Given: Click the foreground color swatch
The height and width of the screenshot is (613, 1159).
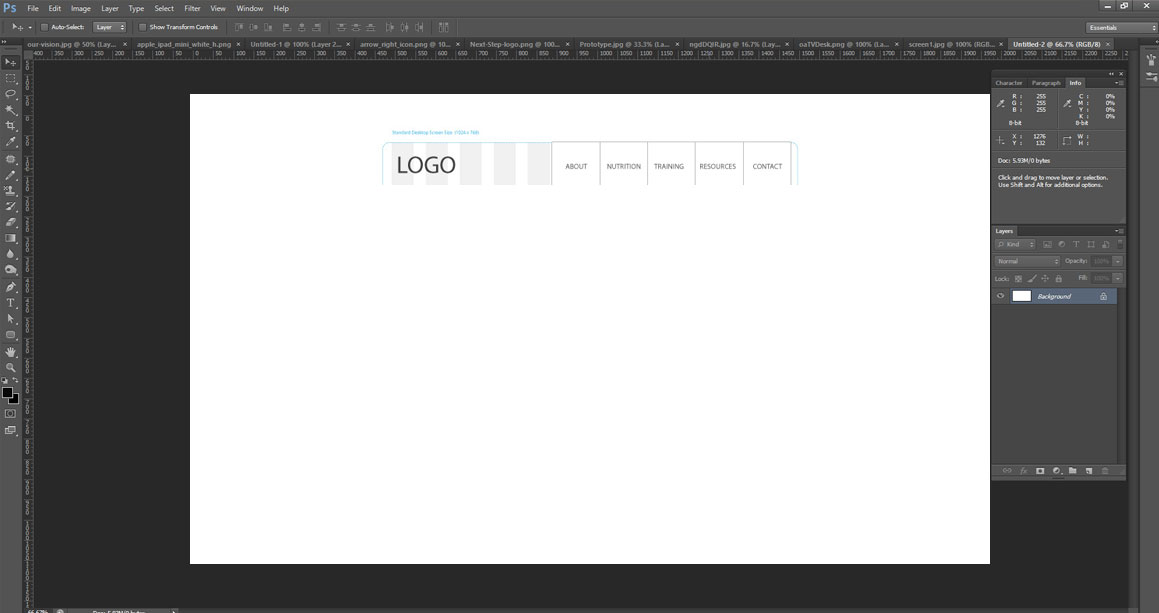Looking at the screenshot, I should point(7,393).
